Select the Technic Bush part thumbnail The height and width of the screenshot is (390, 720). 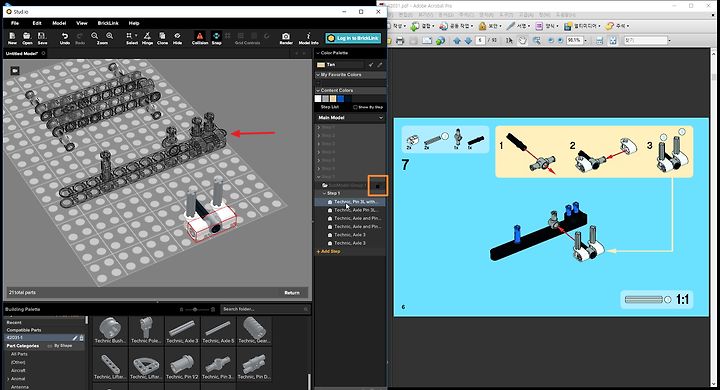coord(110,330)
